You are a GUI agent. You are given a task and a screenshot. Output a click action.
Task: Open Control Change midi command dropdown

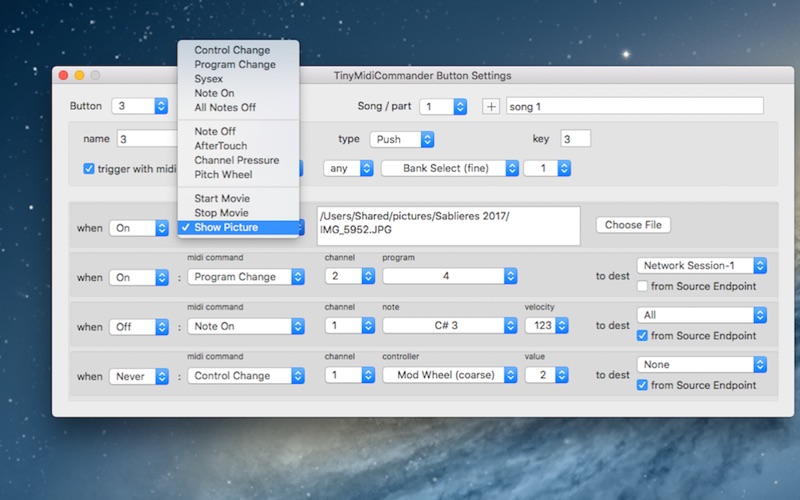pyautogui.click(x=246, y=376)
